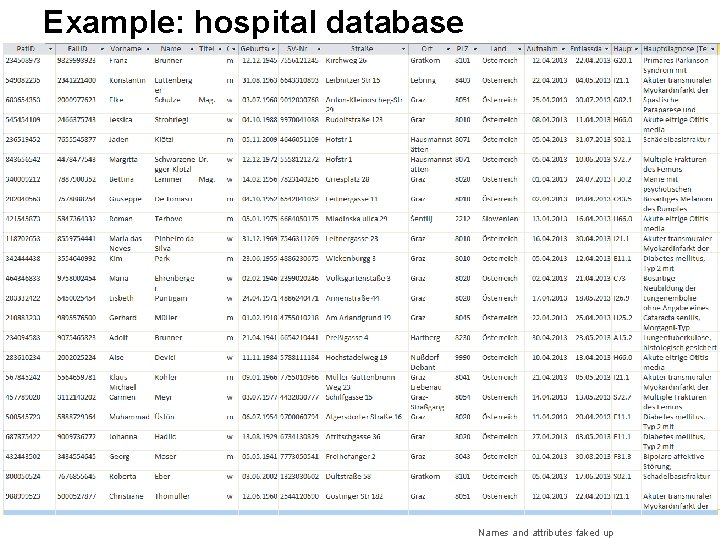Click the Name cell 'Hadtic'

pos(165,437)
